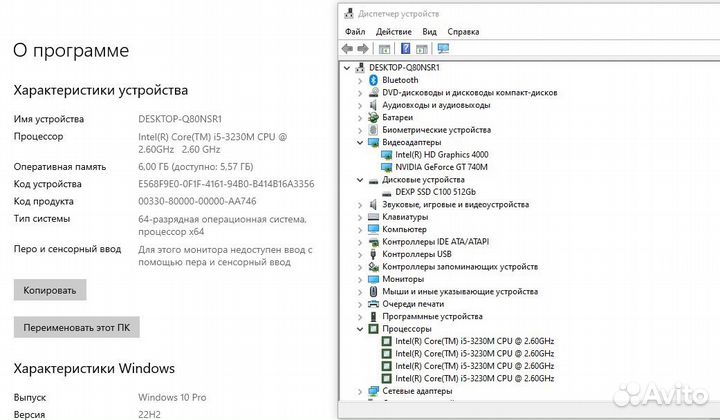Collapse the Процессоры chevron
Viewport: 720px width, 420px height.
360,329
